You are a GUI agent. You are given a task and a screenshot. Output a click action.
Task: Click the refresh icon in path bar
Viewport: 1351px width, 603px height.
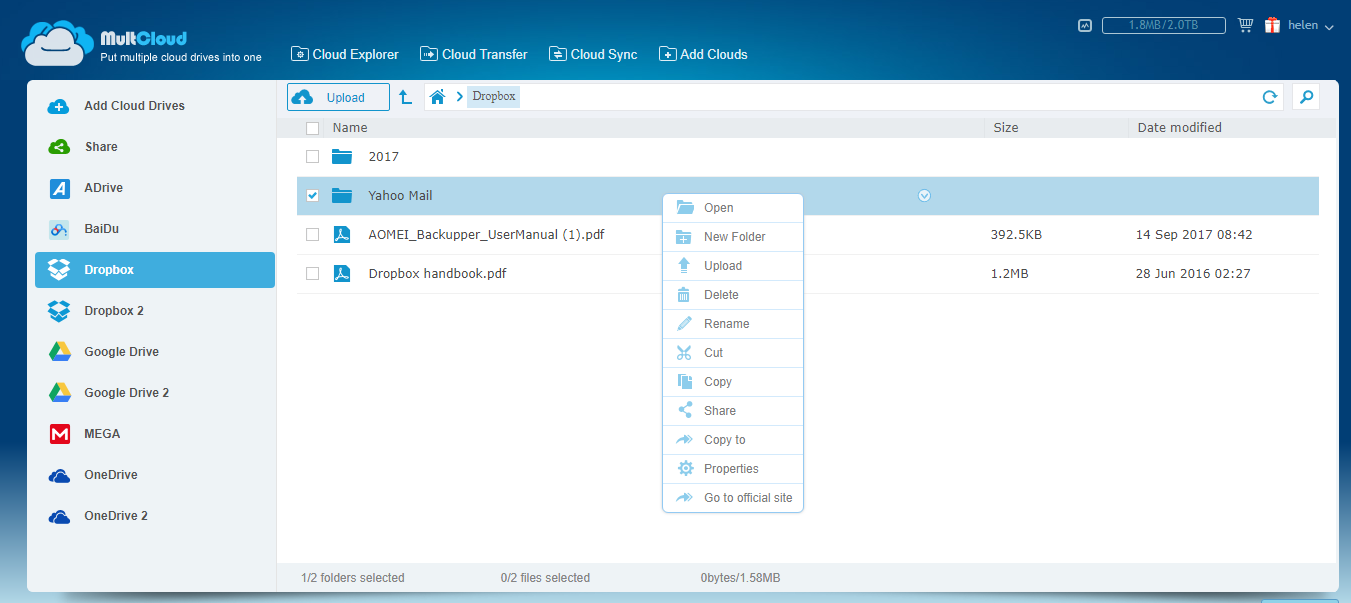(x=1269, y=97)
